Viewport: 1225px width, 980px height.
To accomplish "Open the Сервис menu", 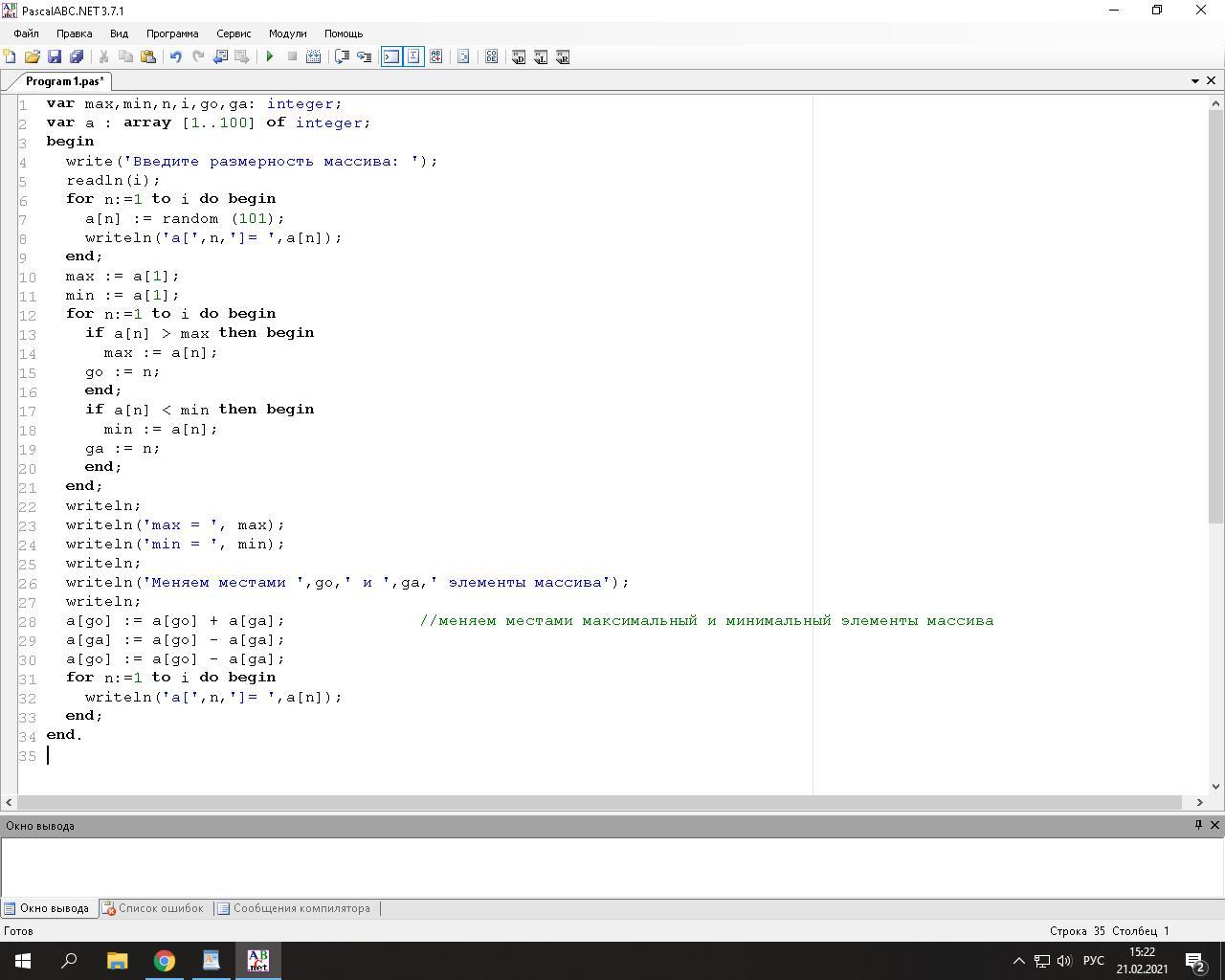I will tap(234, 33).
